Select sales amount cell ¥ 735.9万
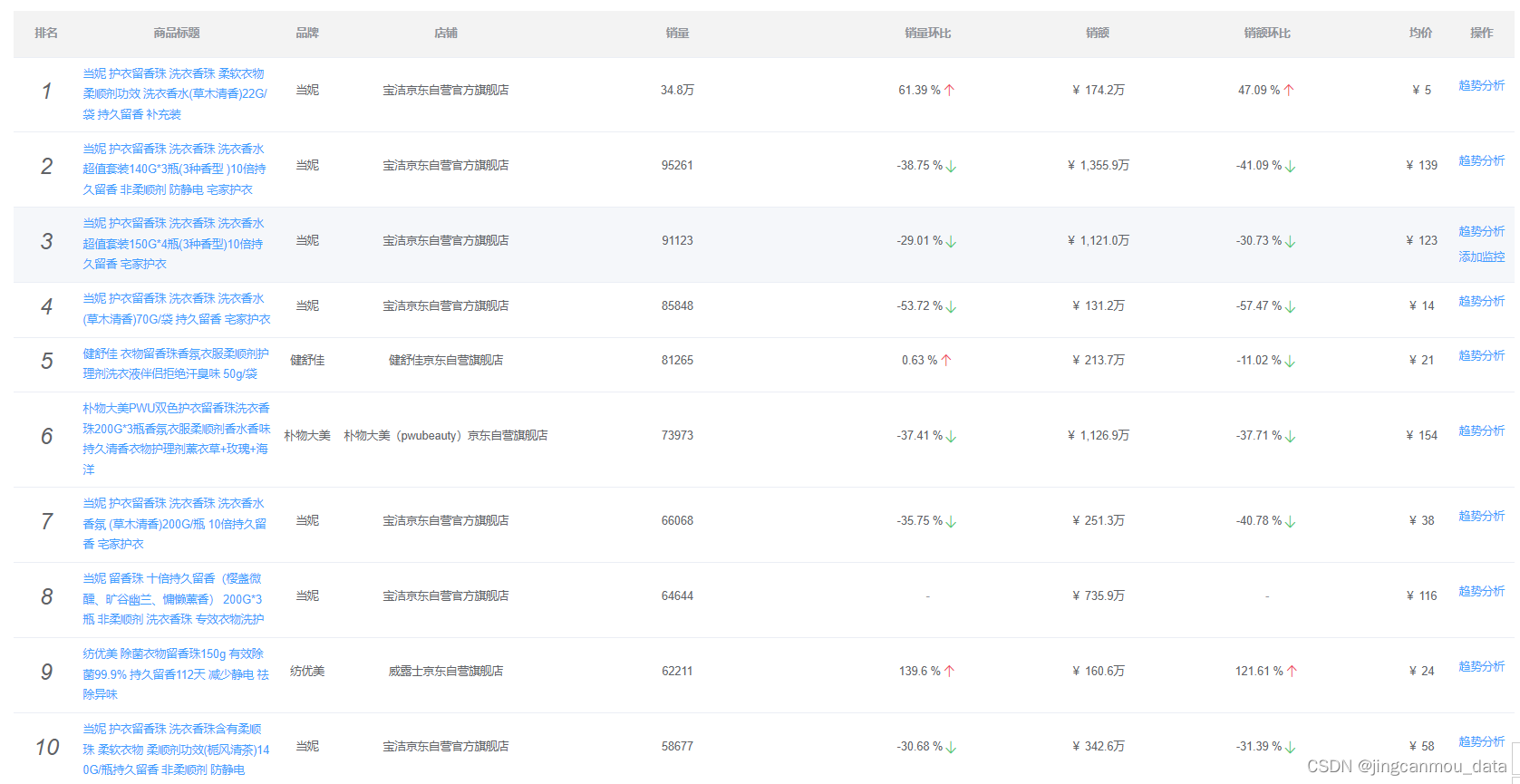Screen dimensions: 1520x784 [x=1099, y=595]
